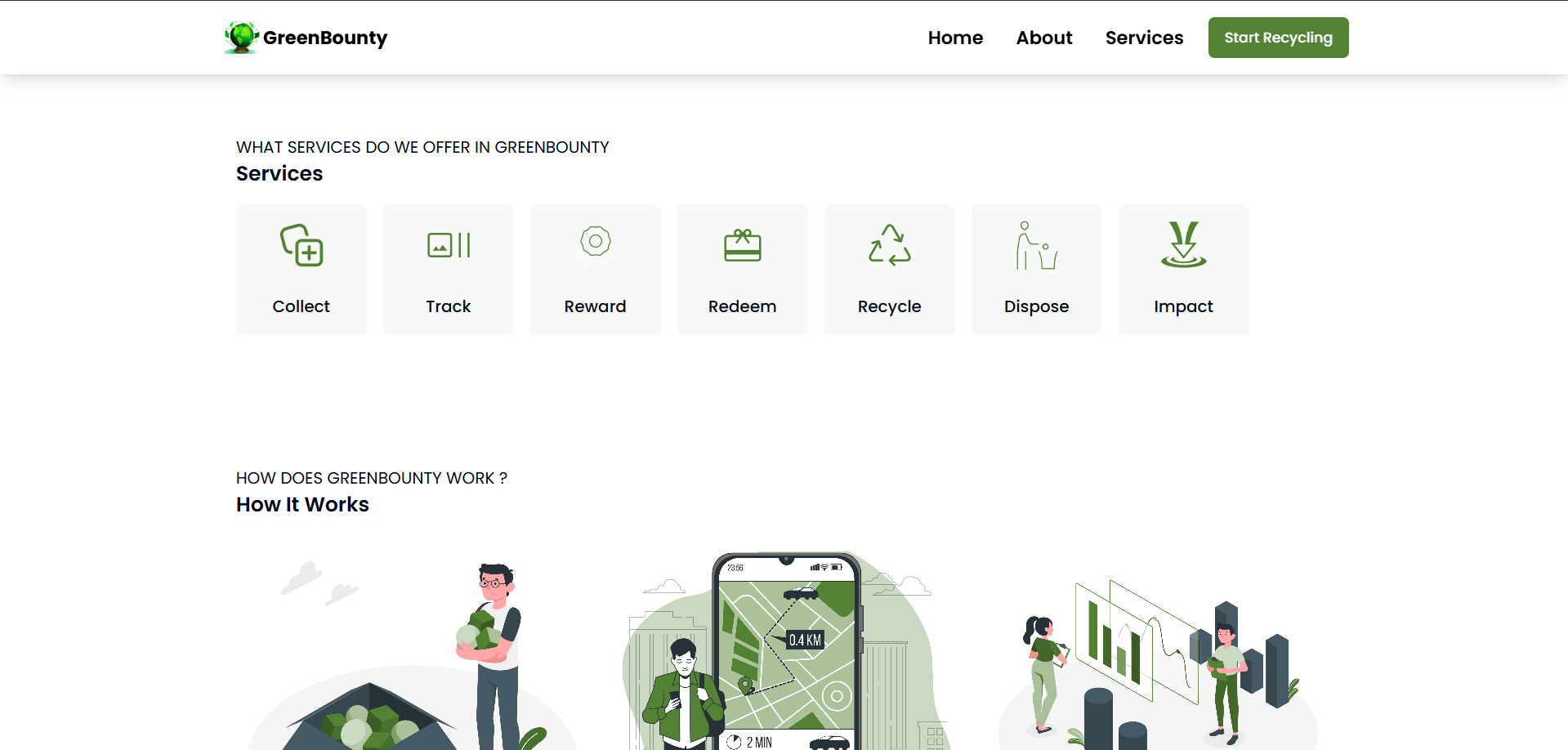Viewport: 1568px width, 750px height.
Task: Click the bar charts analytics illustration
Action: tap(1158, 663)
